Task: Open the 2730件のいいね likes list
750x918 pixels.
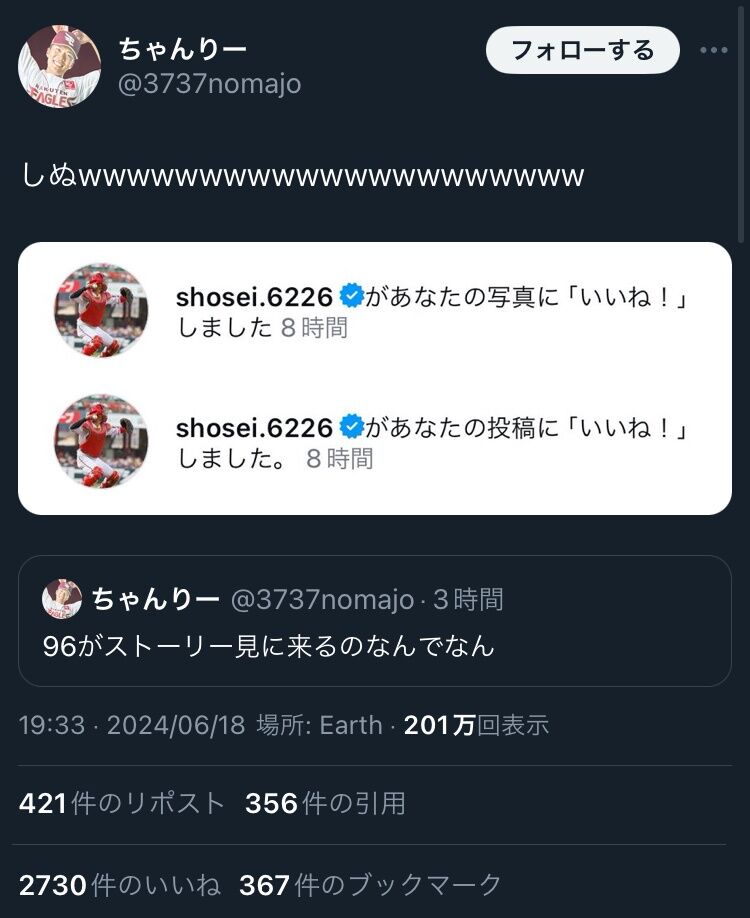Action: pos(120,884)
